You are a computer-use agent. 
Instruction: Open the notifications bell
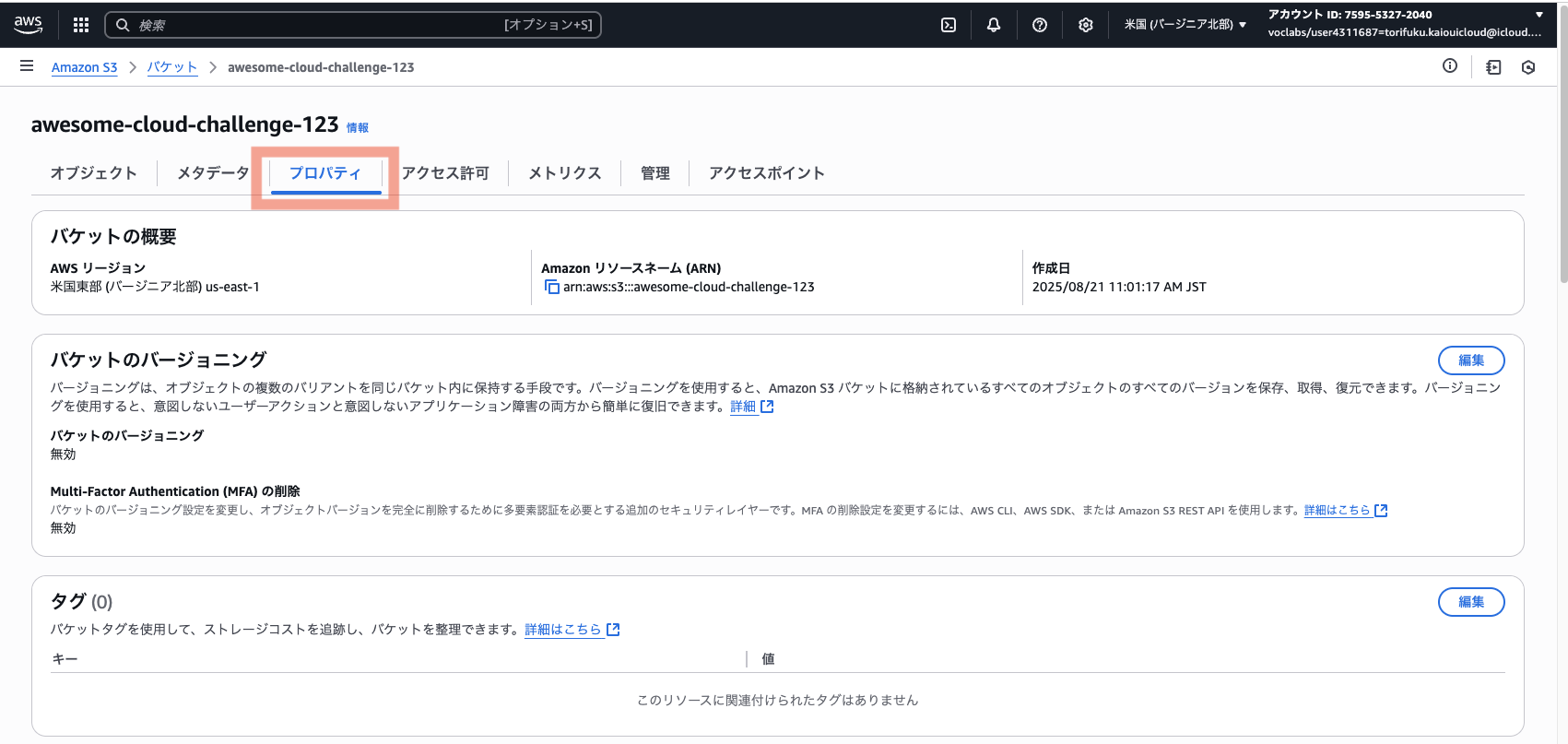994,25
